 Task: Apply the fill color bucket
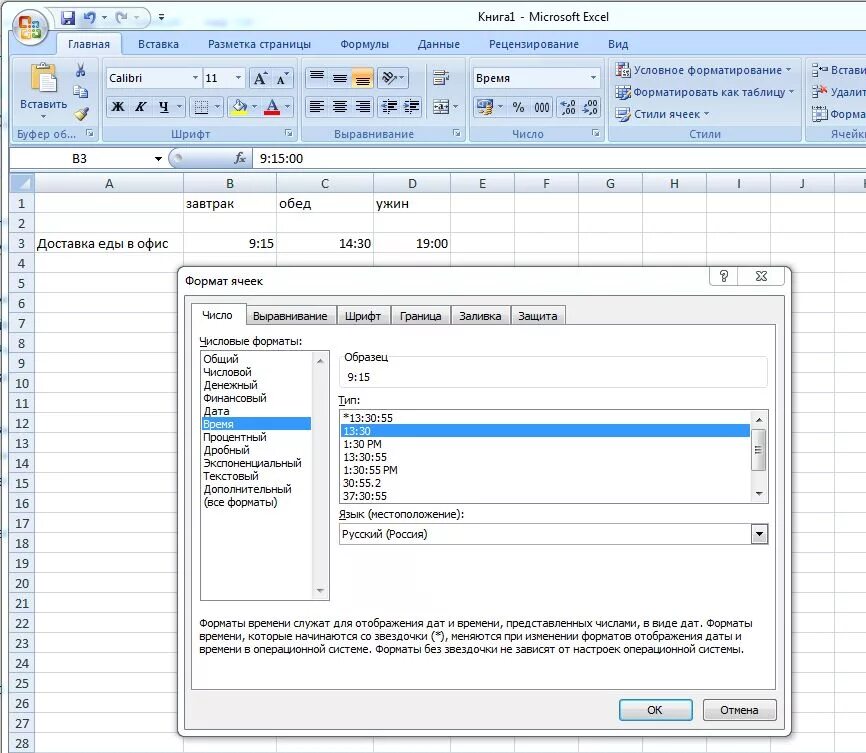tap(240, 107)
